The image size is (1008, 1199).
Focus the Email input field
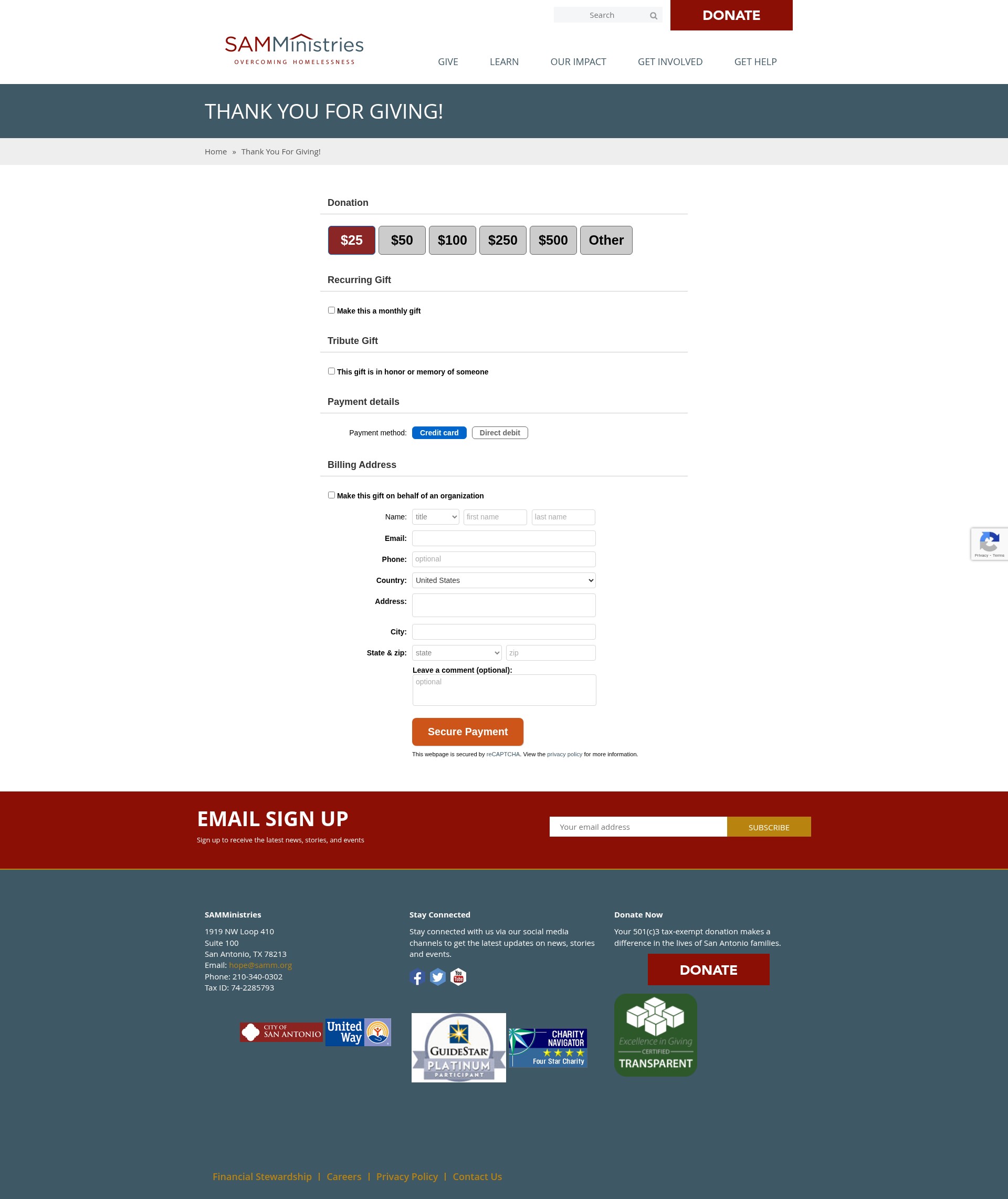click(x=503, y=538)
